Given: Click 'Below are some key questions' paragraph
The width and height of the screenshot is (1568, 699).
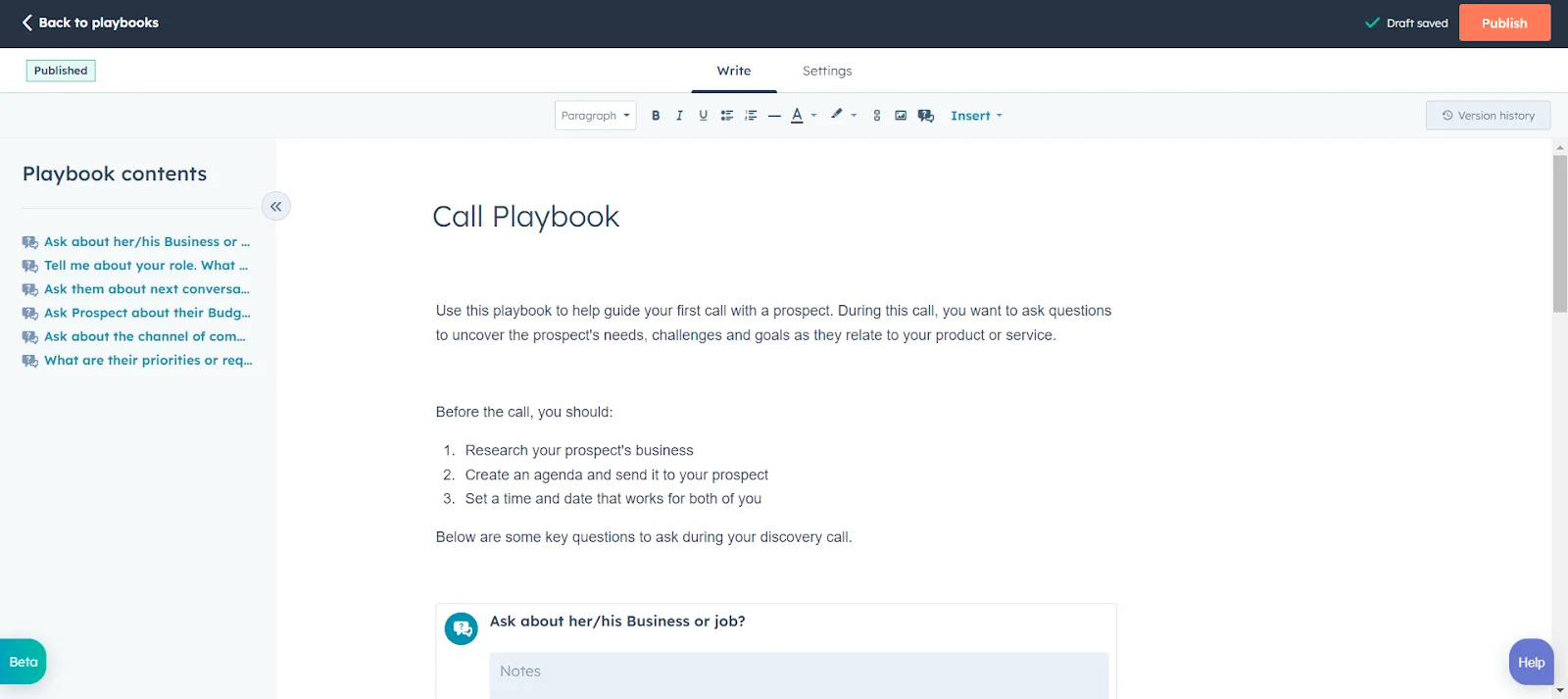Looking at the screenshot, I should point(644,537).
